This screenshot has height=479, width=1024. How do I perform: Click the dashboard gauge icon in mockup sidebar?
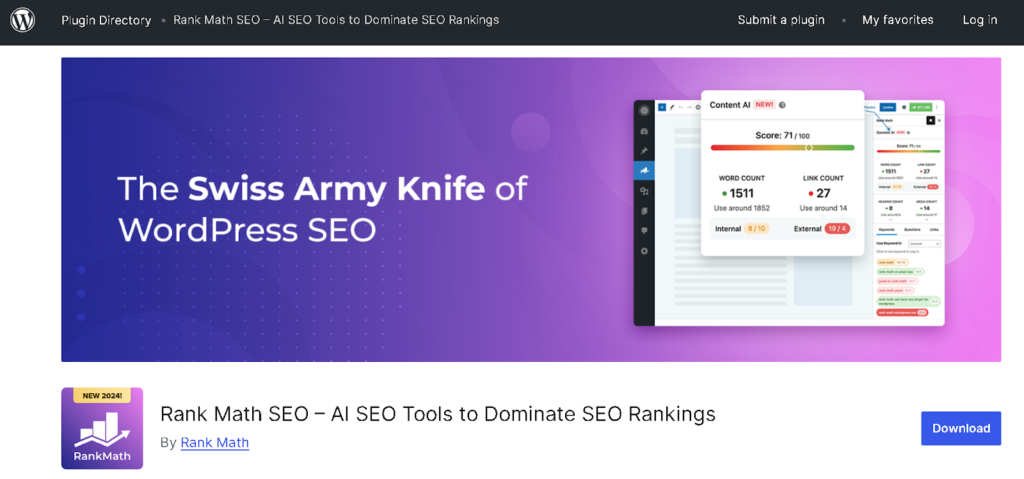point(644,130)
